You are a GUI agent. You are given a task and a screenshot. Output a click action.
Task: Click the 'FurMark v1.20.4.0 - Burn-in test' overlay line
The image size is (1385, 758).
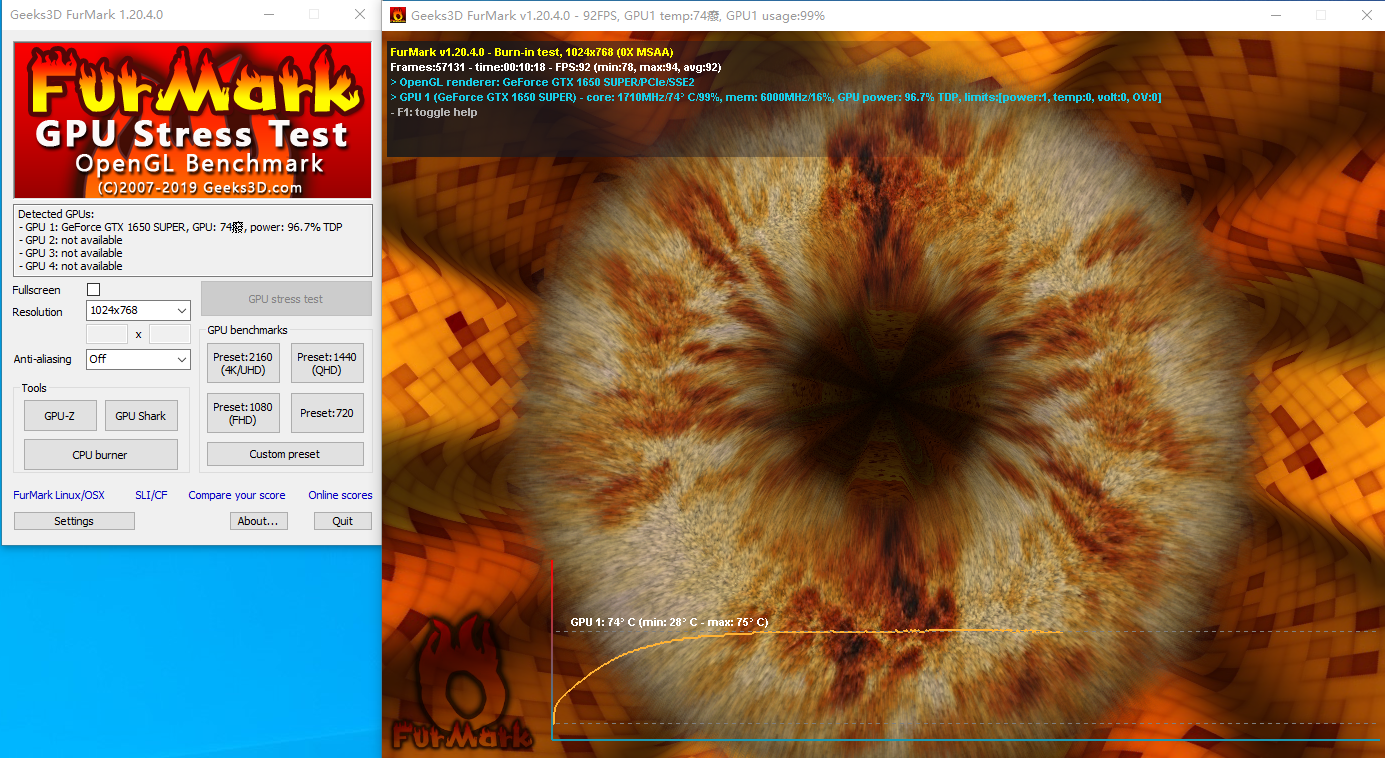(531, 52)
